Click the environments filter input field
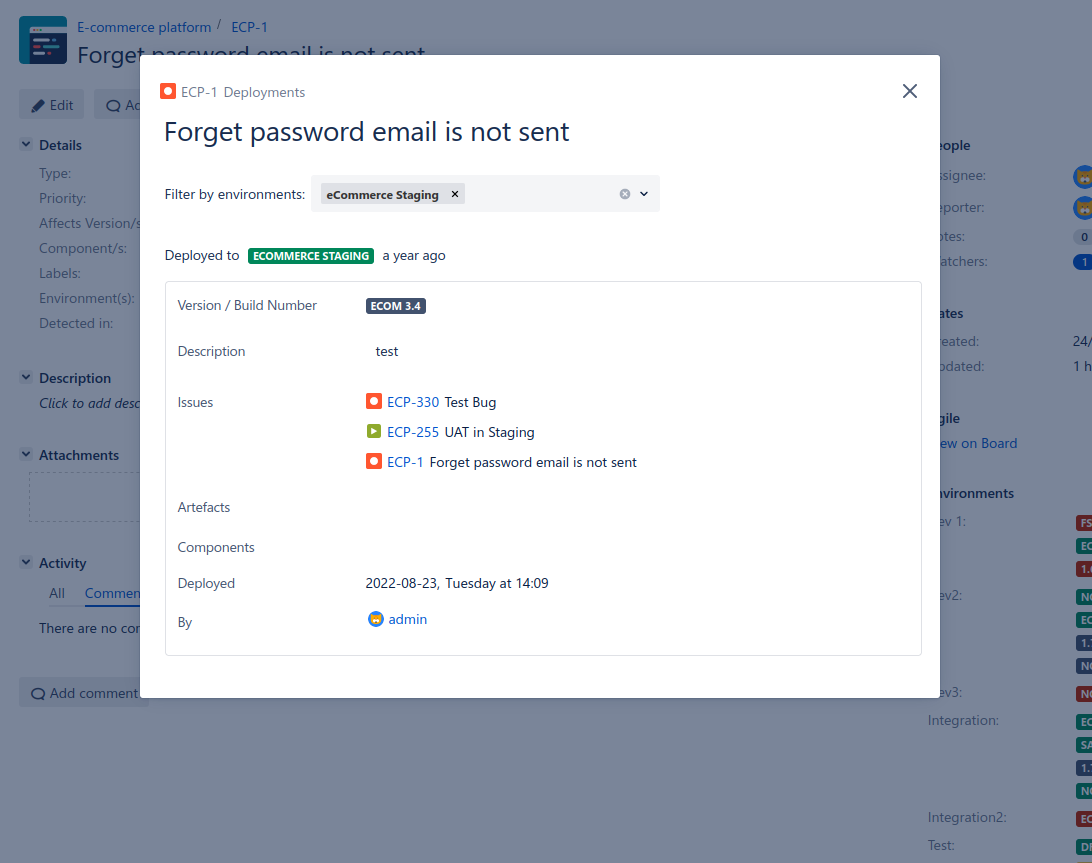This screenshot has width=1092, height=863. (540, 194)
